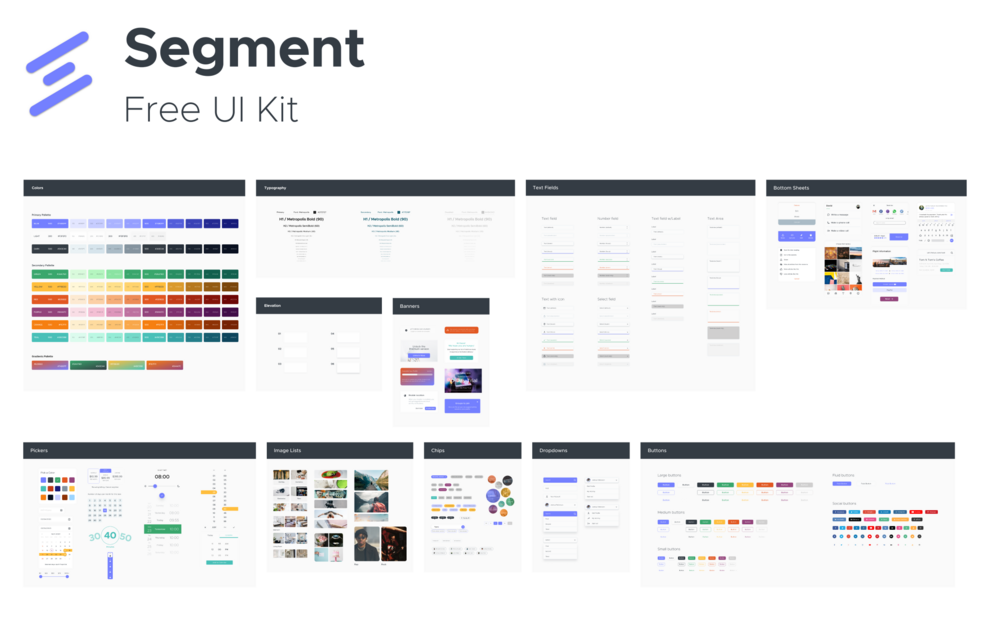Open the mountain lake photo in Image Lists
The height and width of the screenshot is (622, 1005).
(371, 480)
